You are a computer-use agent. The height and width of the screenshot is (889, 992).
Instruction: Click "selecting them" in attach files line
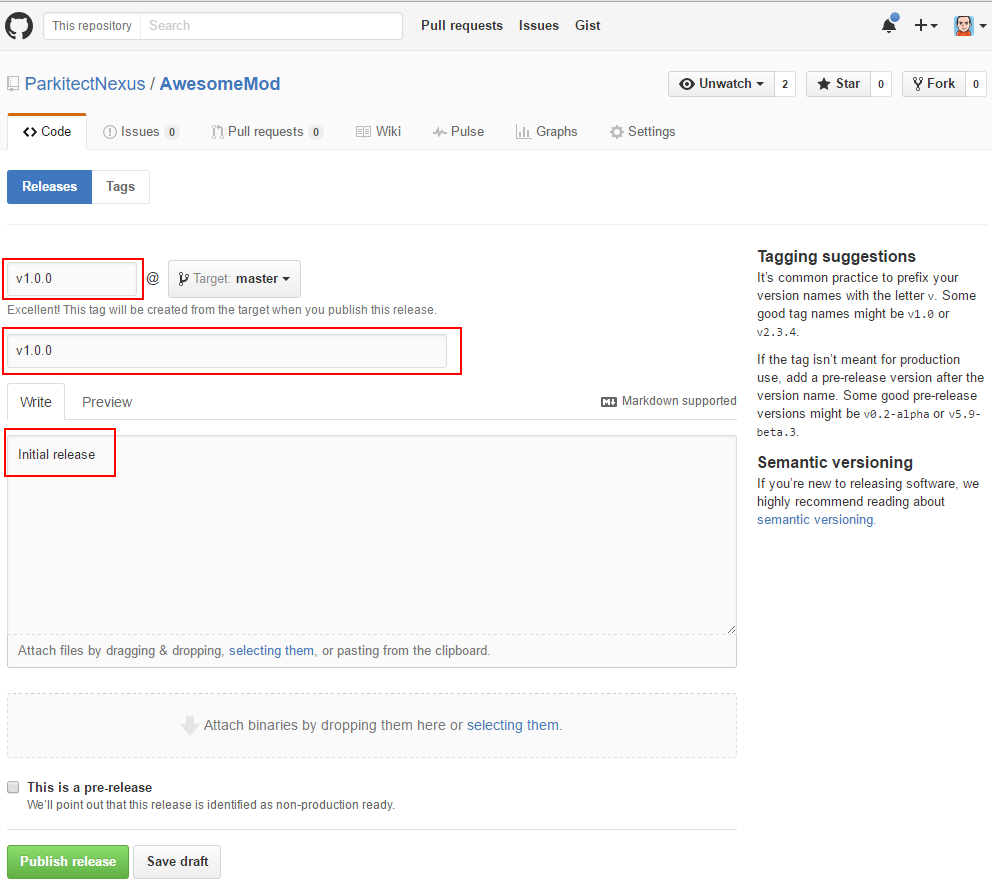pyautogui.click(x=271, y=650)
